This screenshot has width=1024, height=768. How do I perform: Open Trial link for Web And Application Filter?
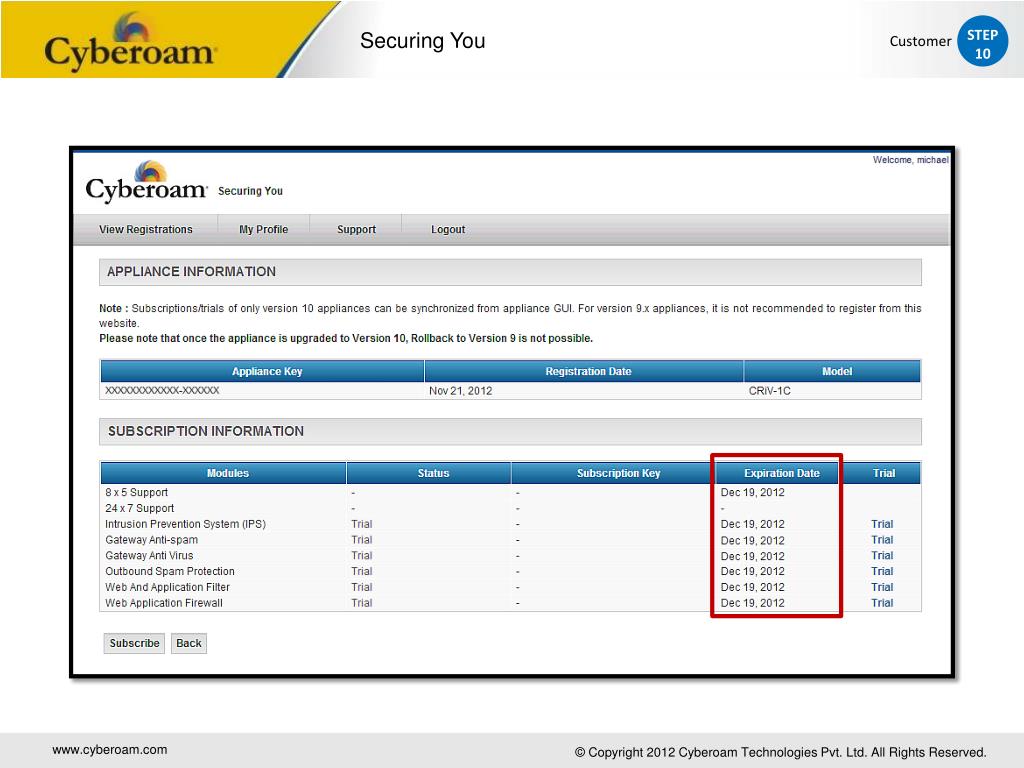click(882, 587)
